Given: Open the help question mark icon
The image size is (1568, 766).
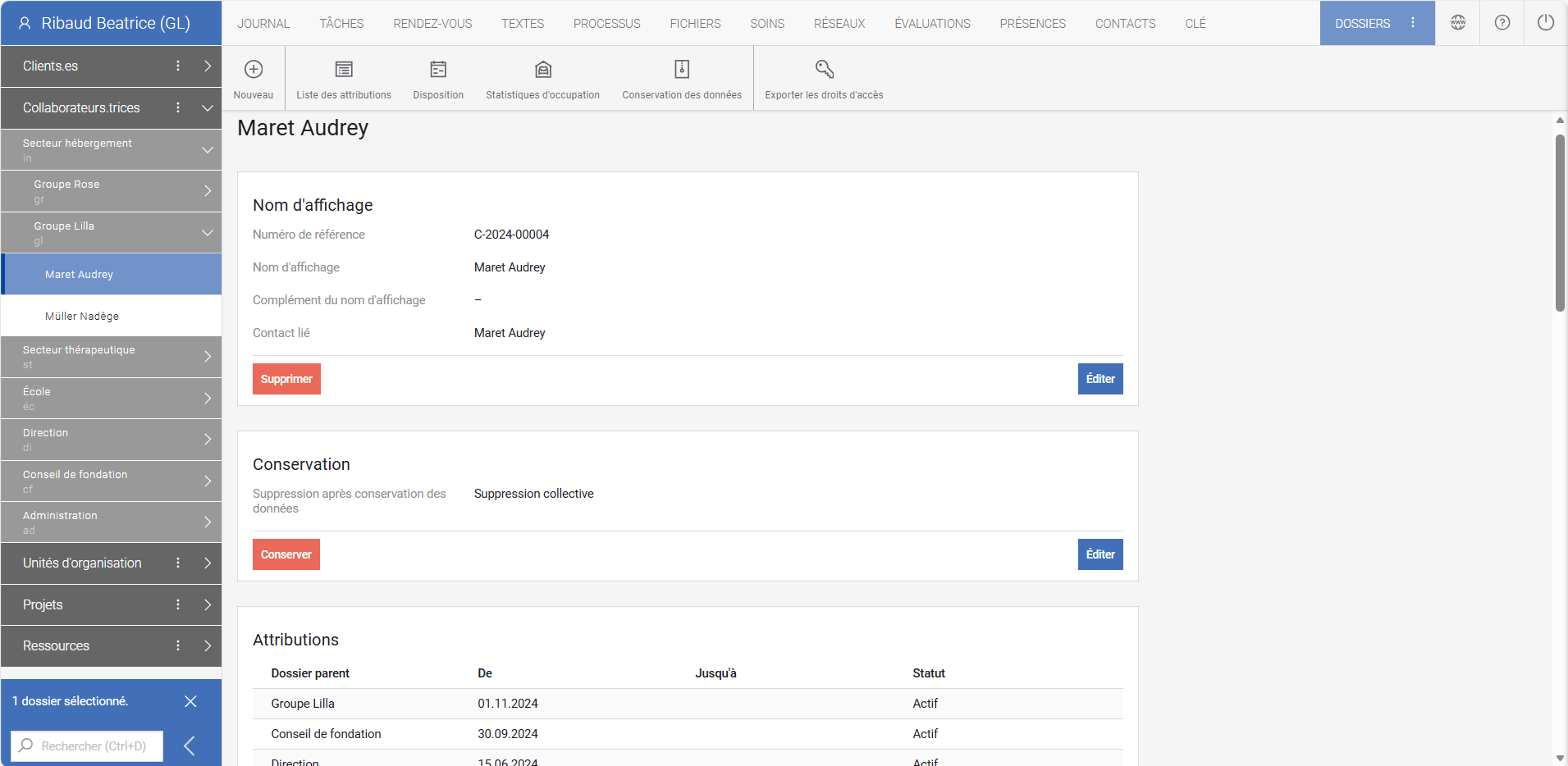Looking at the screenshot, I should pos(1502,23).
